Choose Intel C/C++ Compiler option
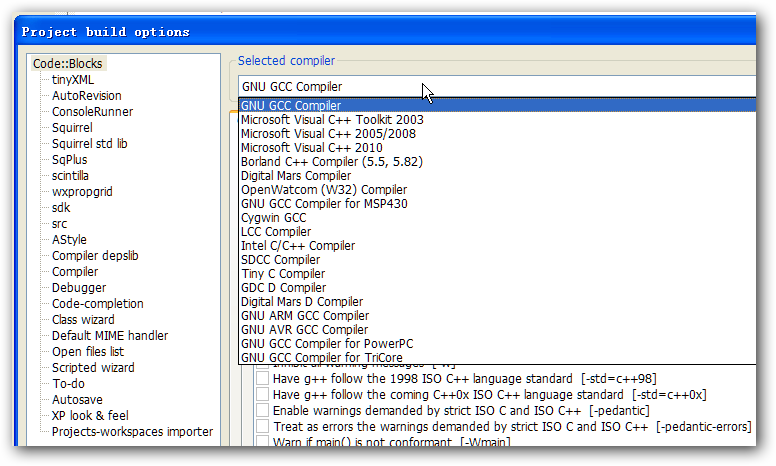This screenshot has width=776, height=466. point(497,246)
